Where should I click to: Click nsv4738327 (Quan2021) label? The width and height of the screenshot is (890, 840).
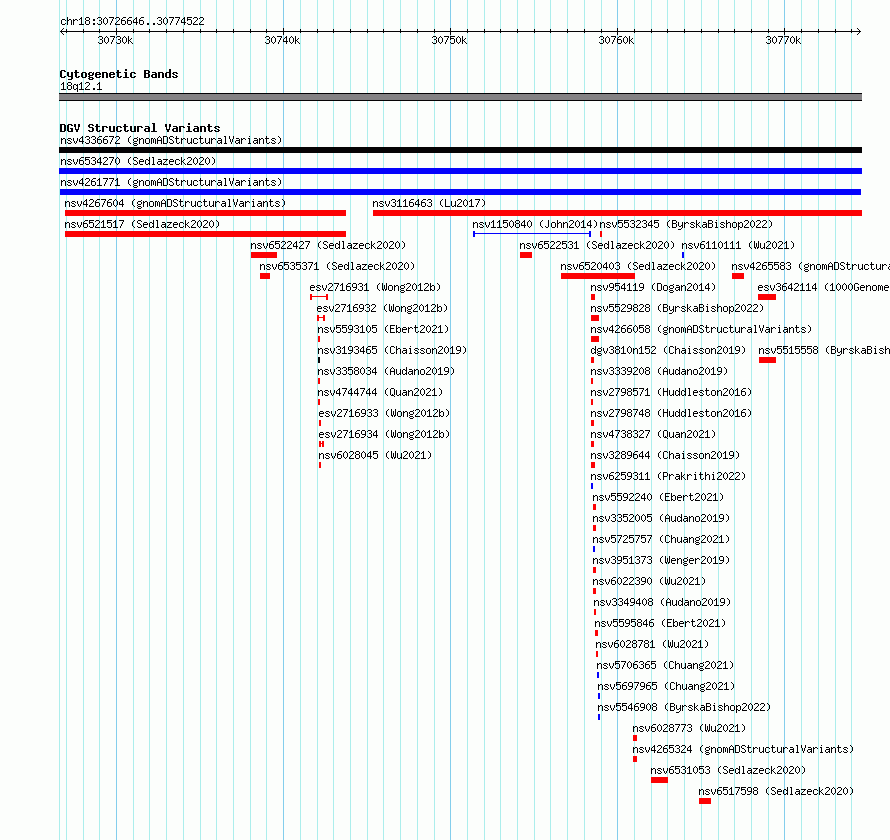pos(653,434)
